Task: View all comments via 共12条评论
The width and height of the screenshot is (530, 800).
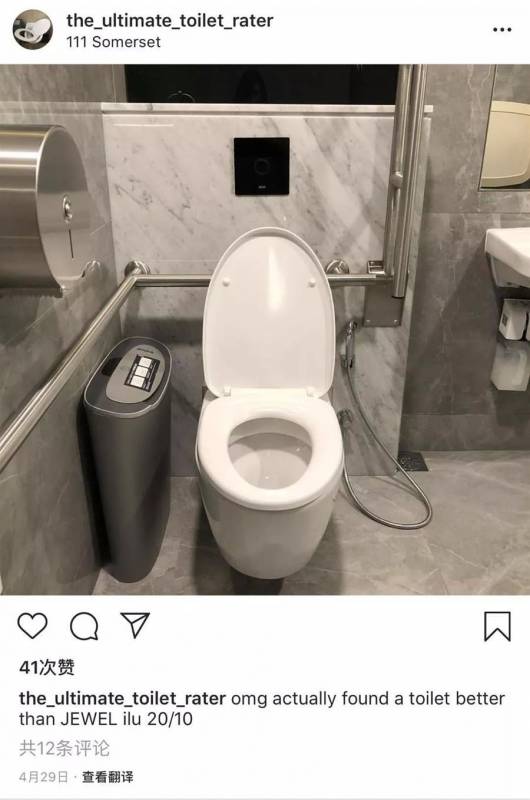Action: coord(64,748)
